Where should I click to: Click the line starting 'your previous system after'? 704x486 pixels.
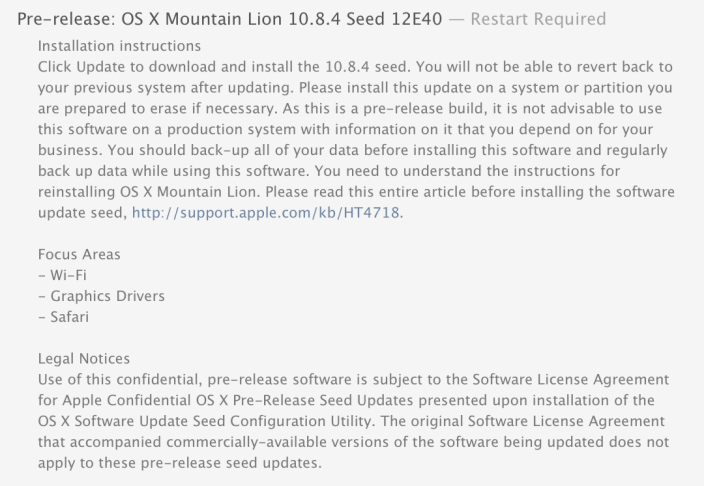tap(355, 88)
